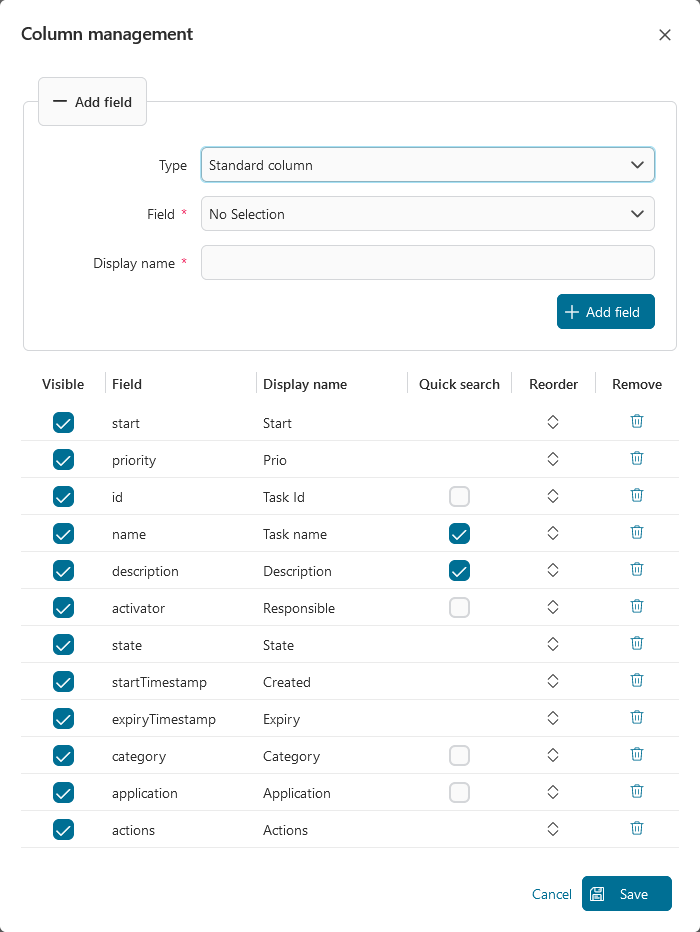Check quick search for Category
Screen dimensions: 700x932
459,755
